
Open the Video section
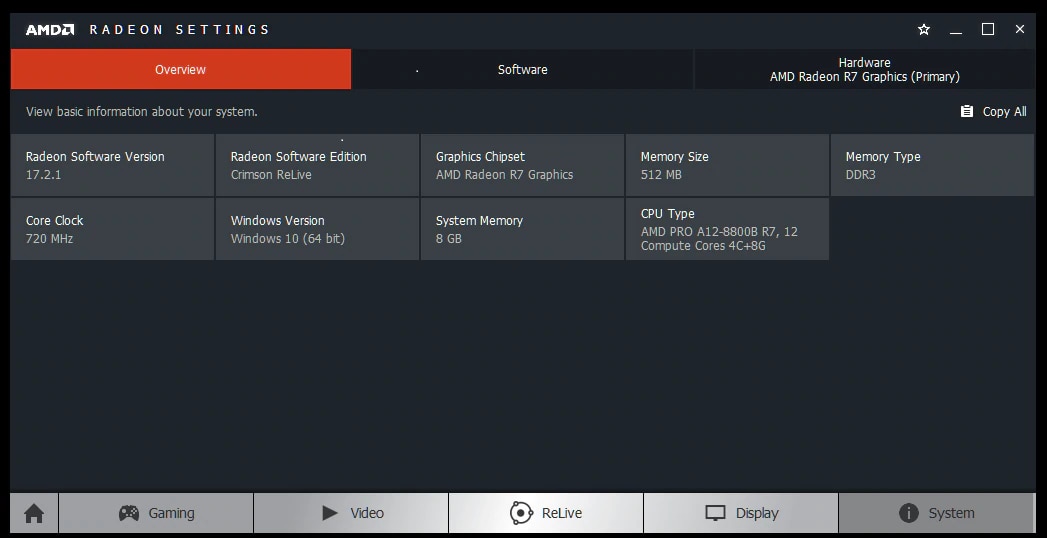coord(351,513)
